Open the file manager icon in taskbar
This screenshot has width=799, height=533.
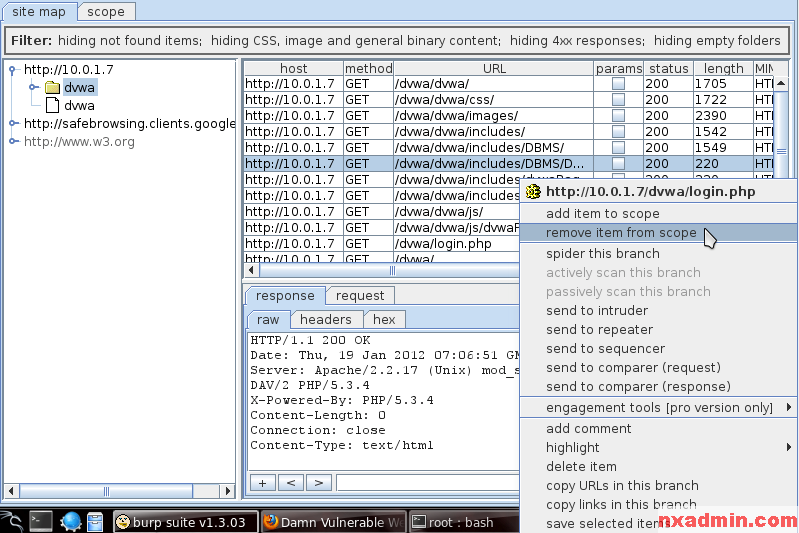pos(95,521)
